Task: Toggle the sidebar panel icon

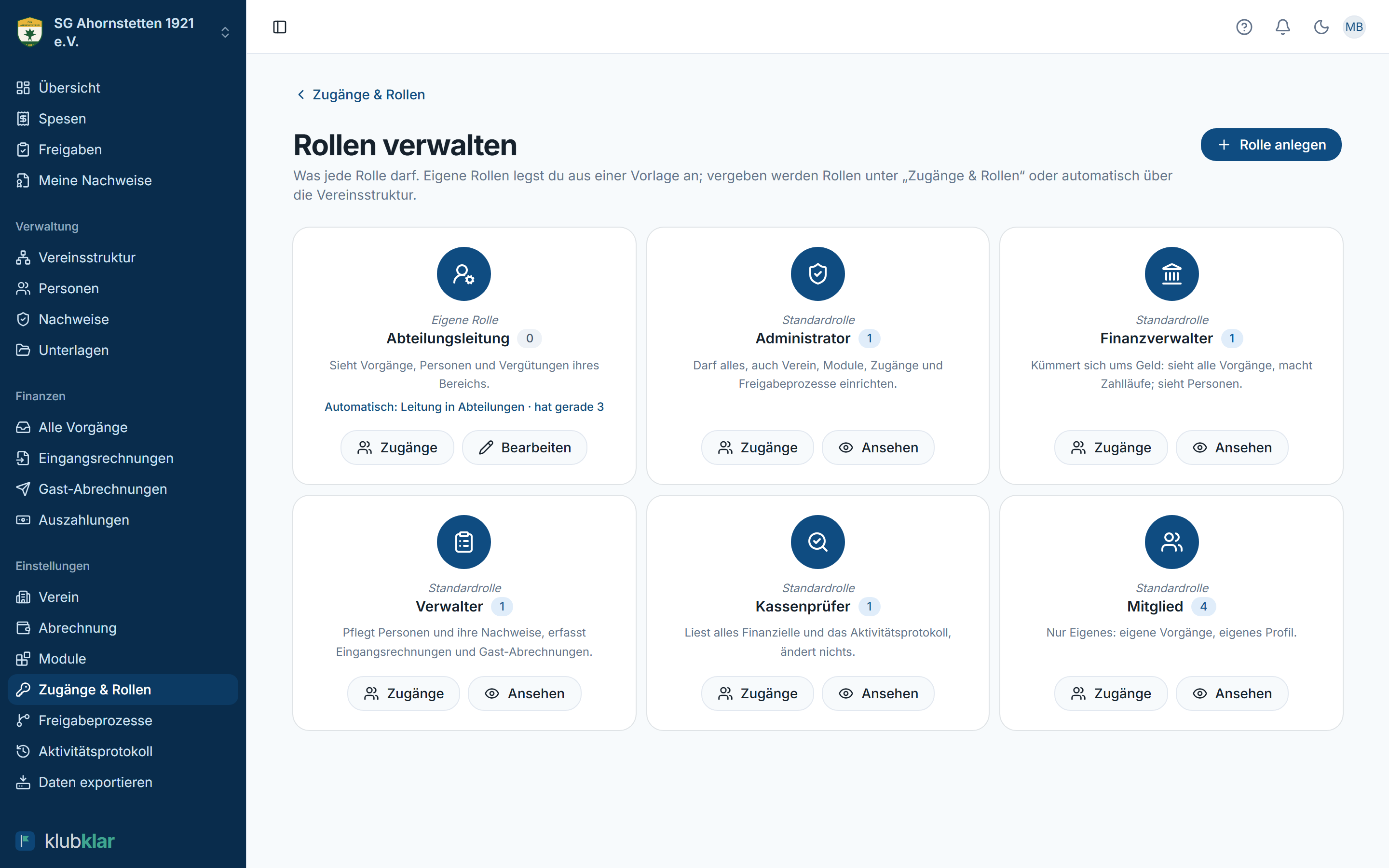Action: [x=280, y=27]
